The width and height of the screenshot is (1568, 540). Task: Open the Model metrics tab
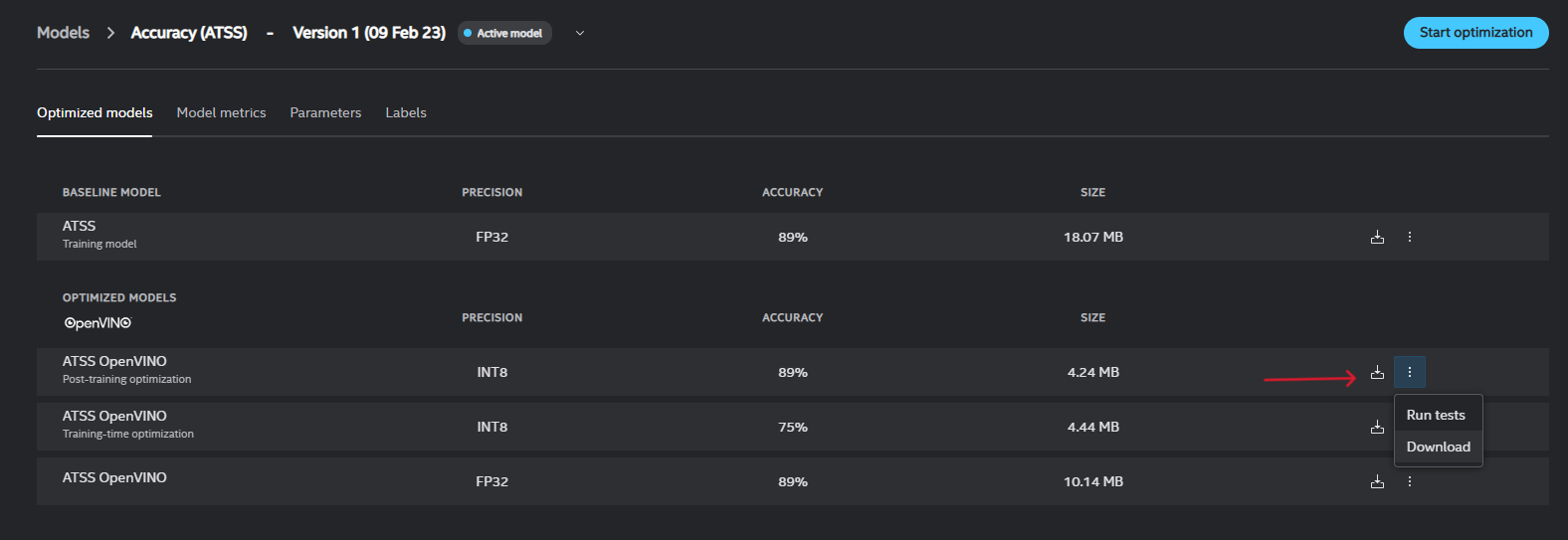pyautogui.click(x=221, y=112)
